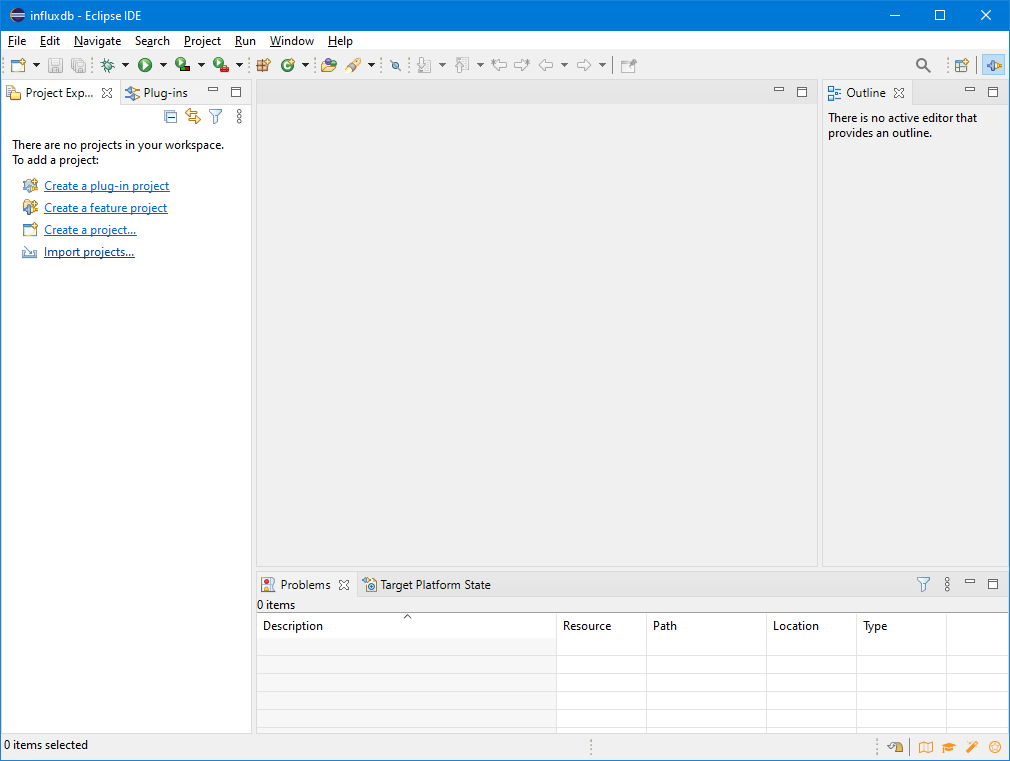Viewport: 1010px width, 761px height.
Task: Click the Debug bug icon
Action: [108, 65]
